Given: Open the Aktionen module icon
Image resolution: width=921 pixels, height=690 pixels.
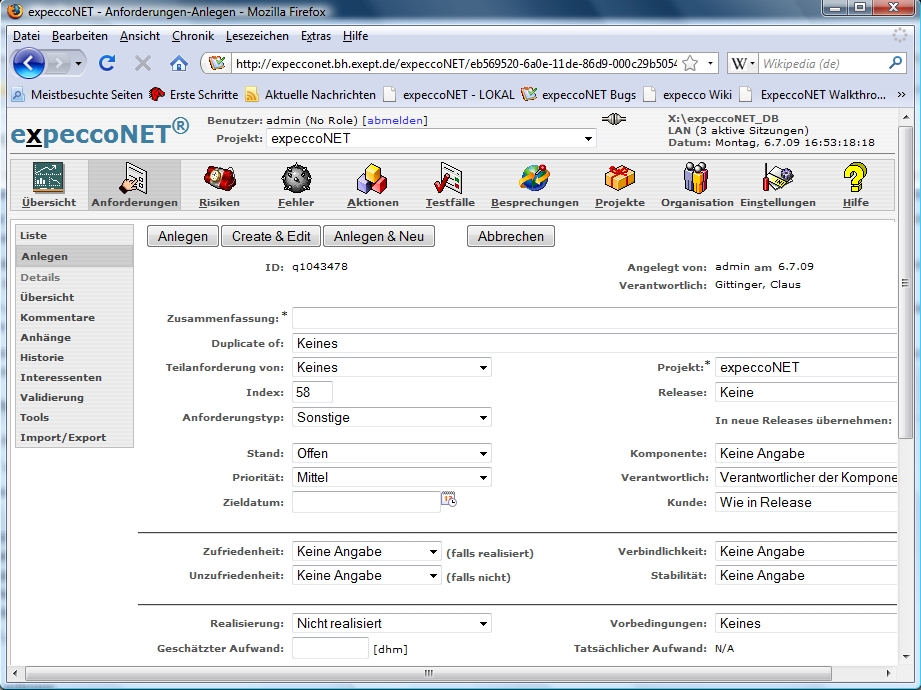Looking at the screenshot, I should (x=372, y=180).
